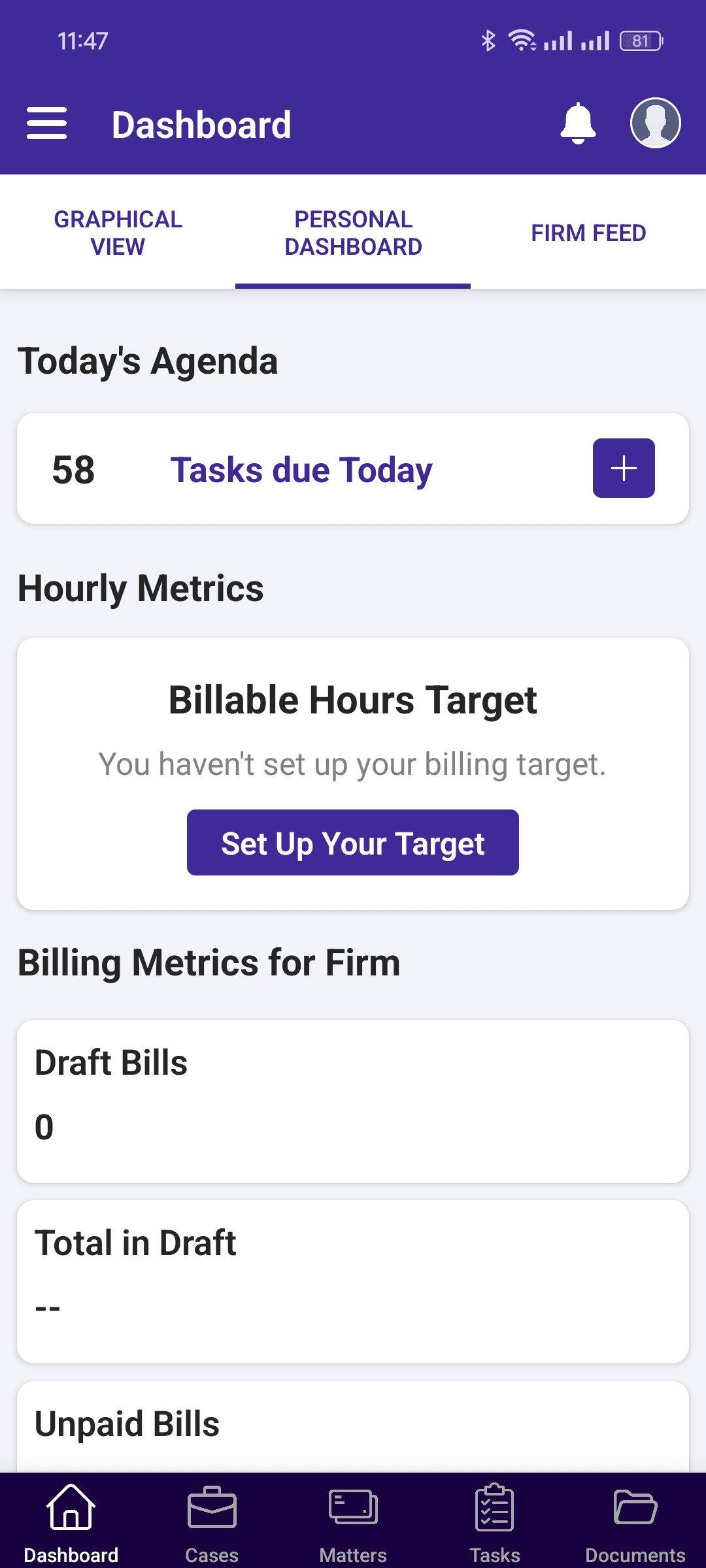
Task: Open Tasks due Today link
Action: (301, 470)
